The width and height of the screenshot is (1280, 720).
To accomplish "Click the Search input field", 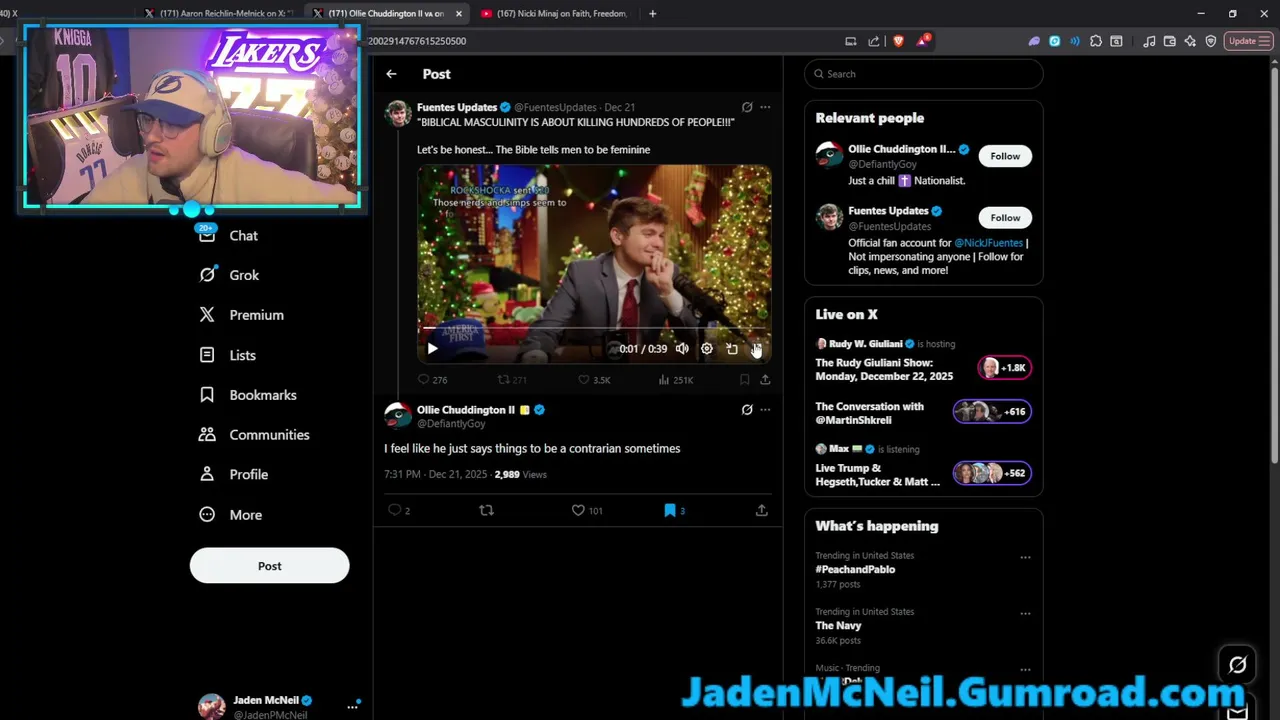I will tap(924, 74).
